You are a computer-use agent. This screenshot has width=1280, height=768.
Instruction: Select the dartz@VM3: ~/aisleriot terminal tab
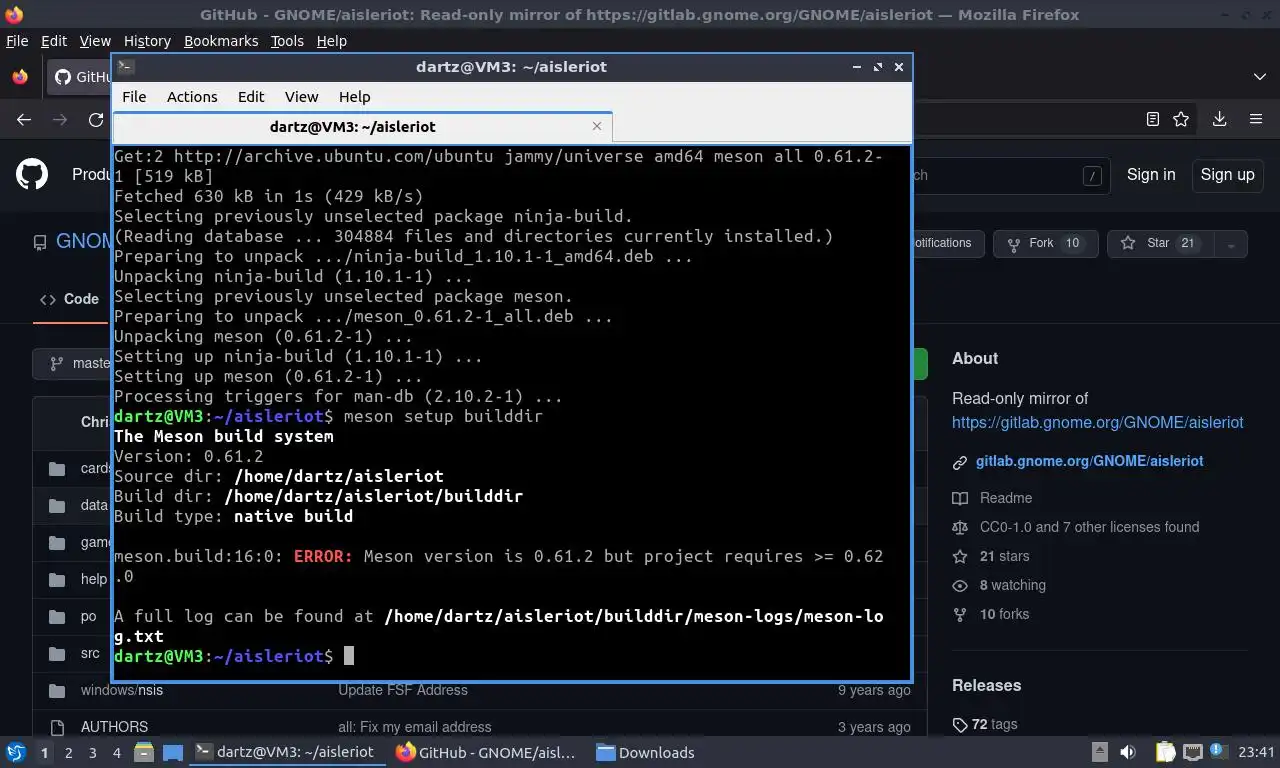pos(362,127)
